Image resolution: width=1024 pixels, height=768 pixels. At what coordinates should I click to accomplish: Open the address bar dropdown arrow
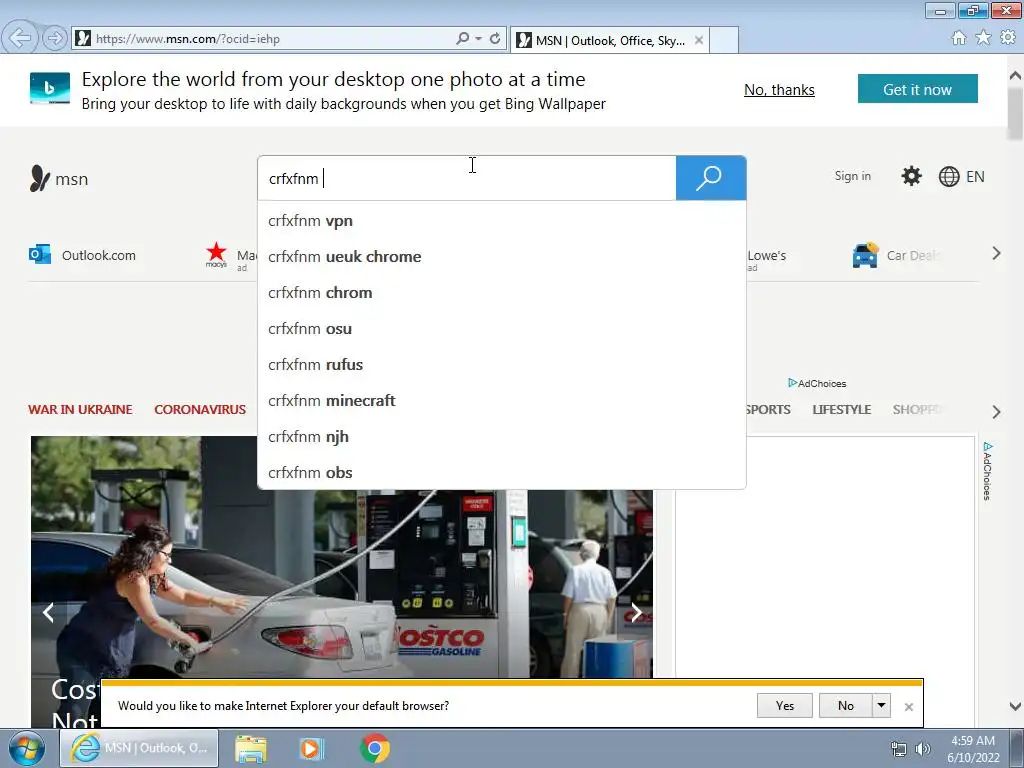coord(479,39)
